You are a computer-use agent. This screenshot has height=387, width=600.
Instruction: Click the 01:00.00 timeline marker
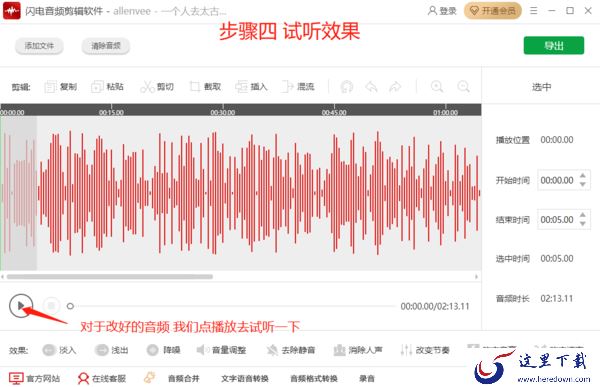click(445, 113)
